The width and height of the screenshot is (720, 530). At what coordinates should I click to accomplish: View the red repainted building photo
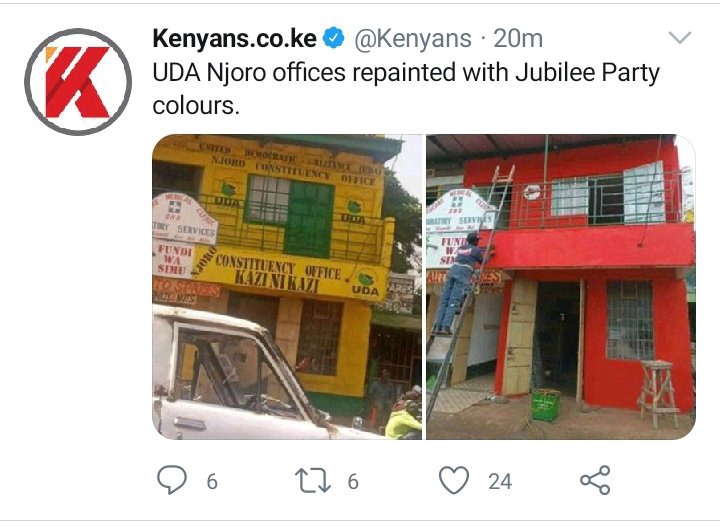click(x=561, y=287)
